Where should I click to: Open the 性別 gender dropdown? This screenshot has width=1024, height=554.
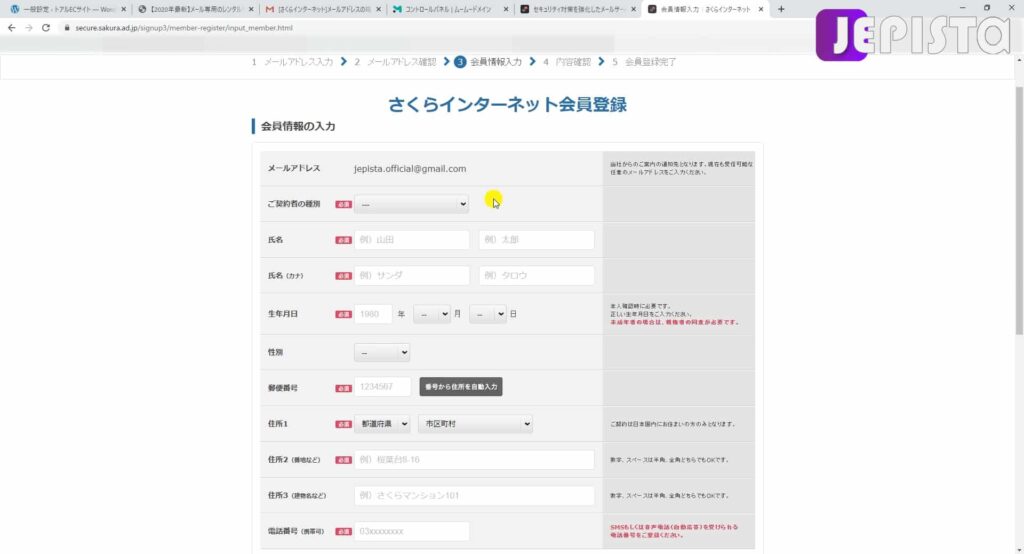tap(382, 353)
